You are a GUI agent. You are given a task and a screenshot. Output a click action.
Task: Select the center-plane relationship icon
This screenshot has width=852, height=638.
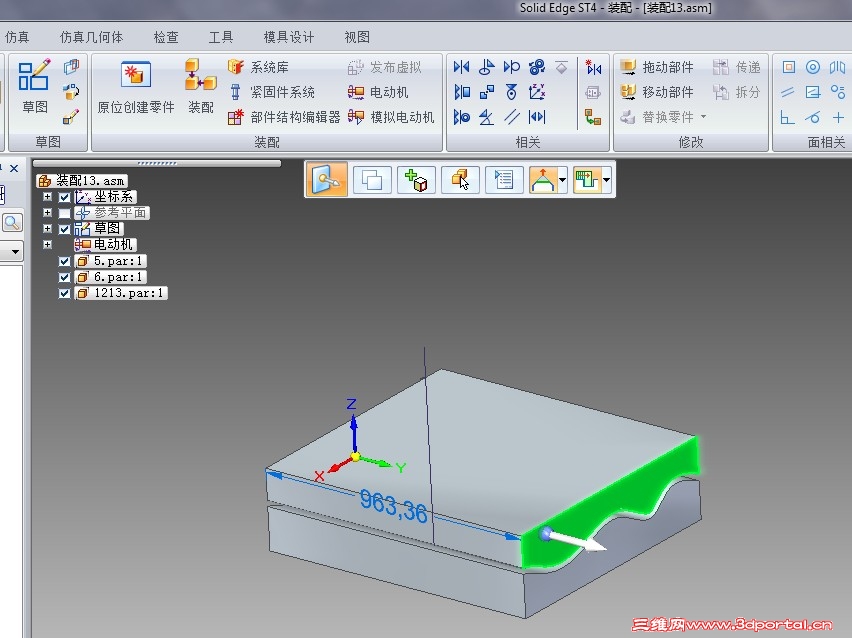[537, 117]
